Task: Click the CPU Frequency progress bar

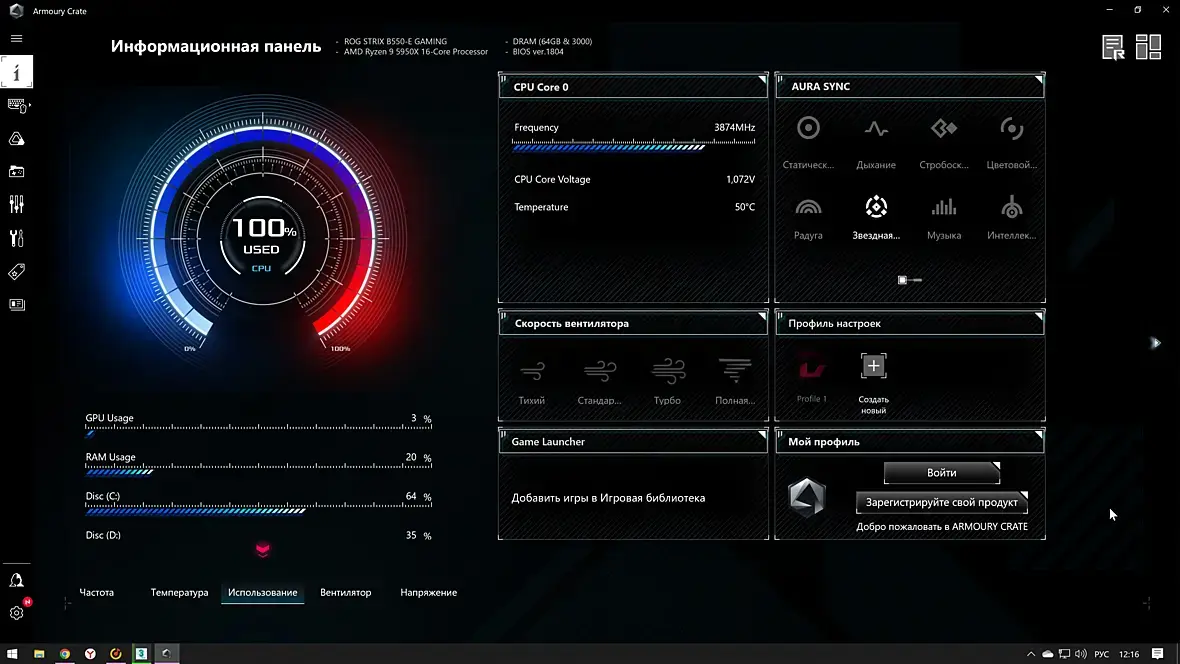Action: pyautogui.click(x=634, y=145)
